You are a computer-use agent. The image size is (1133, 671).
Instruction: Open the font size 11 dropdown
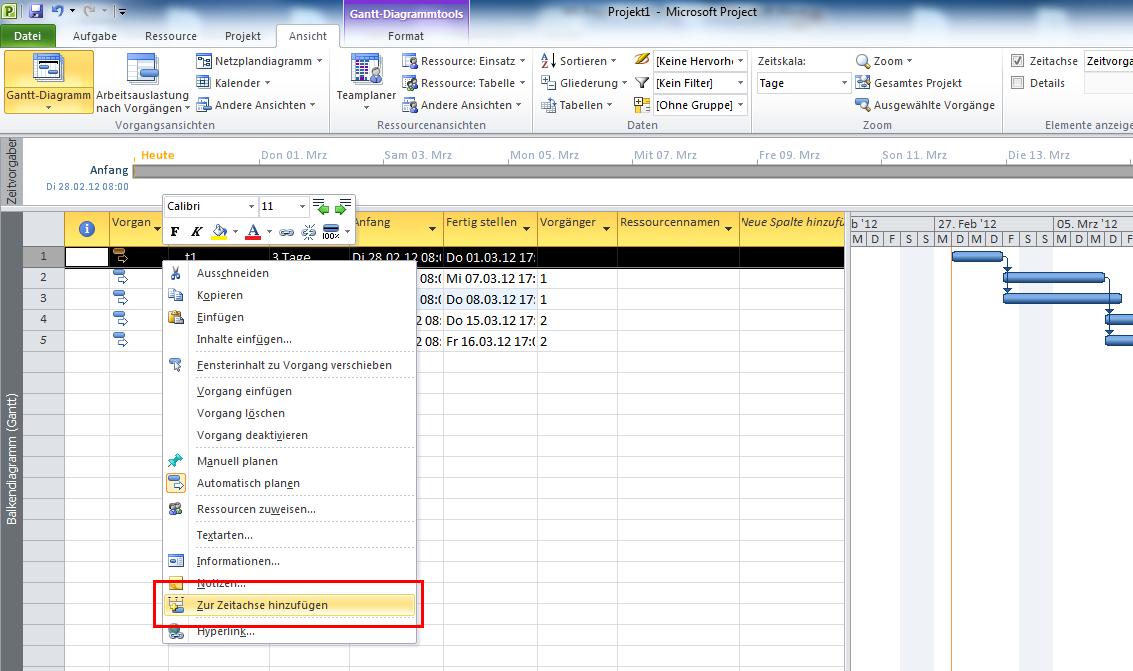click(x=302, y=207)
